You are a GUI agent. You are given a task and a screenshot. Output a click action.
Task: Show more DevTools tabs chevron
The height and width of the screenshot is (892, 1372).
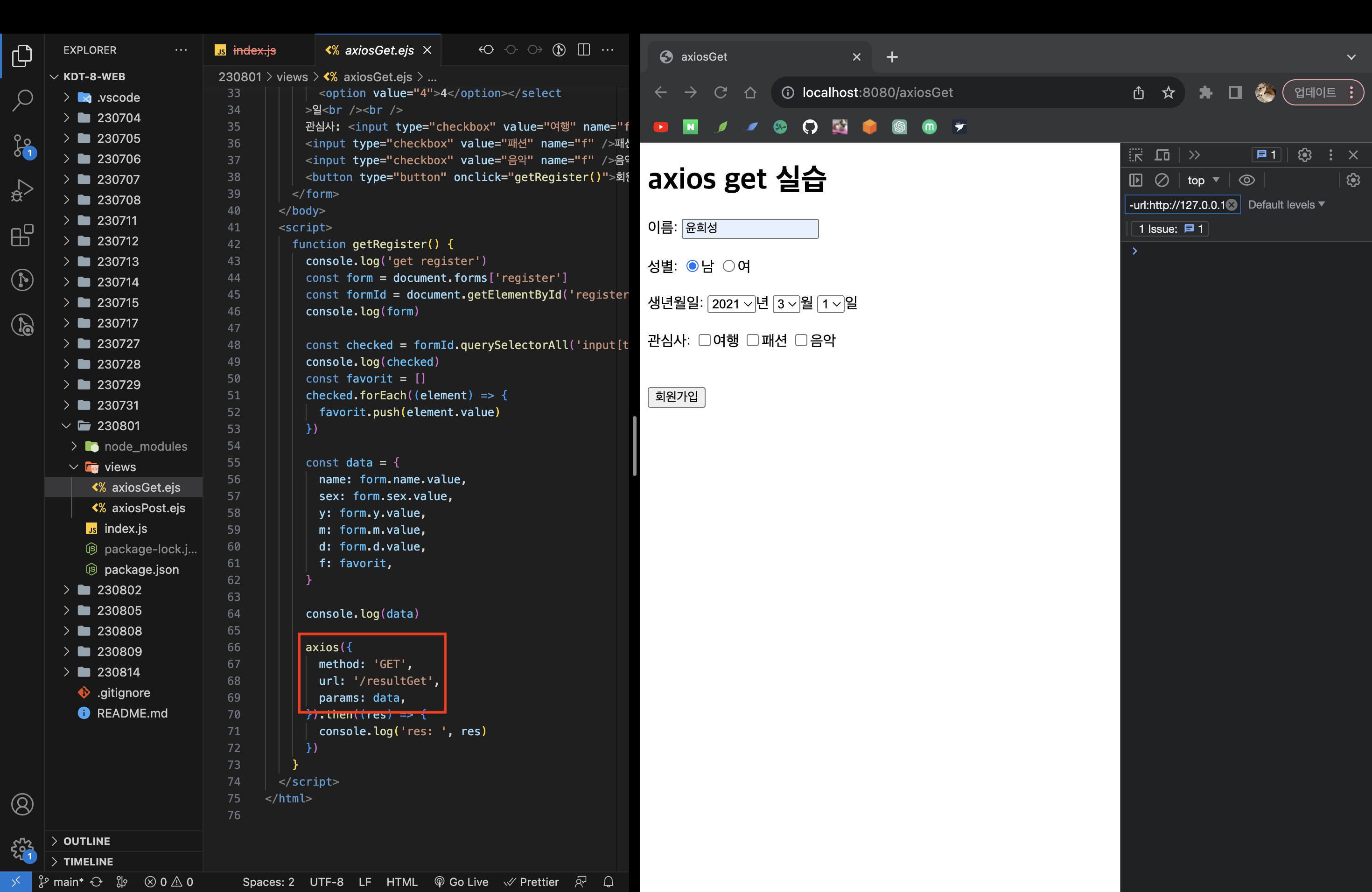pyautogui.click(x=1195, y=155)
